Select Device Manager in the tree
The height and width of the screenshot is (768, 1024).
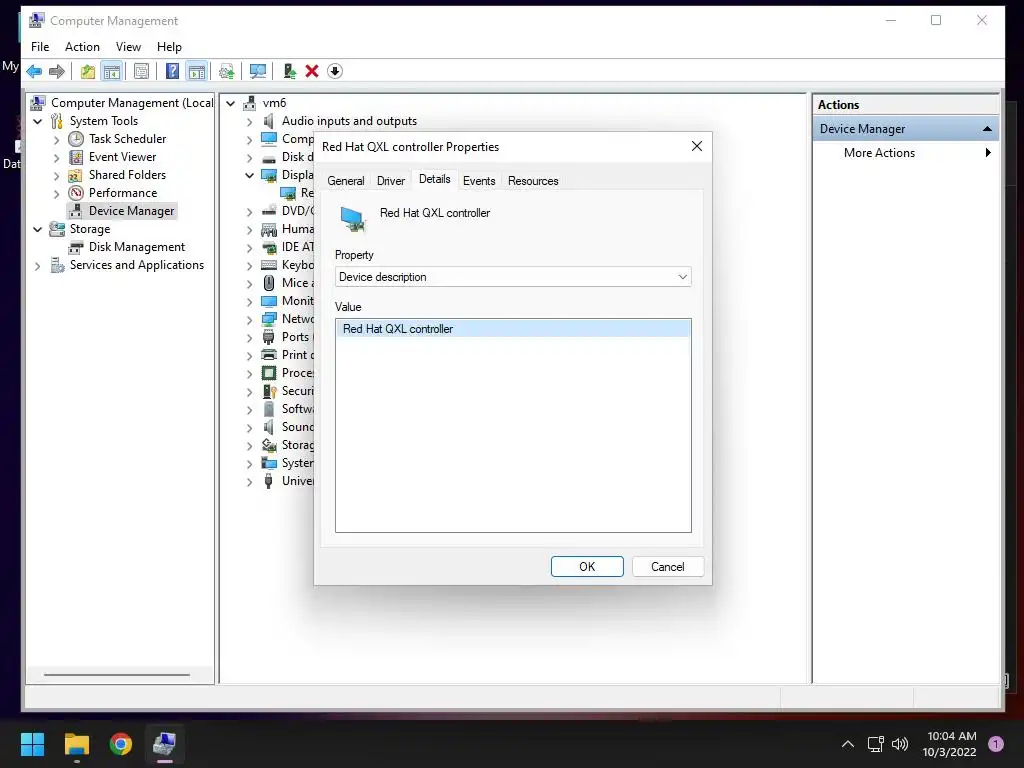(131, 211)
